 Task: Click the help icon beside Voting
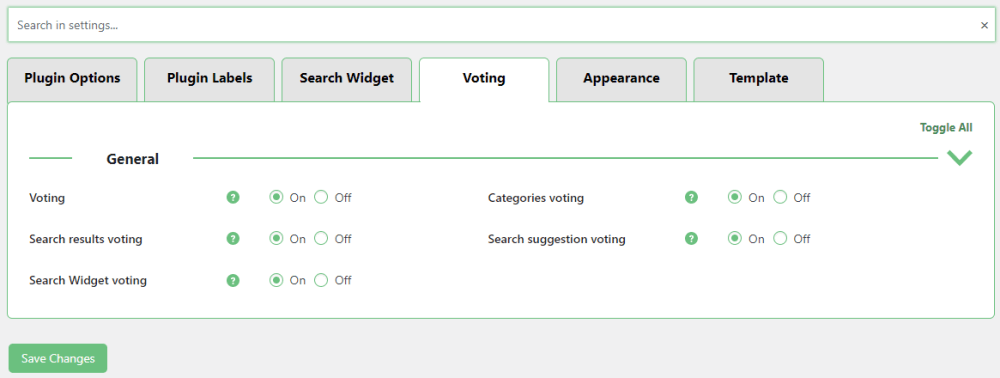coord(233,198)
